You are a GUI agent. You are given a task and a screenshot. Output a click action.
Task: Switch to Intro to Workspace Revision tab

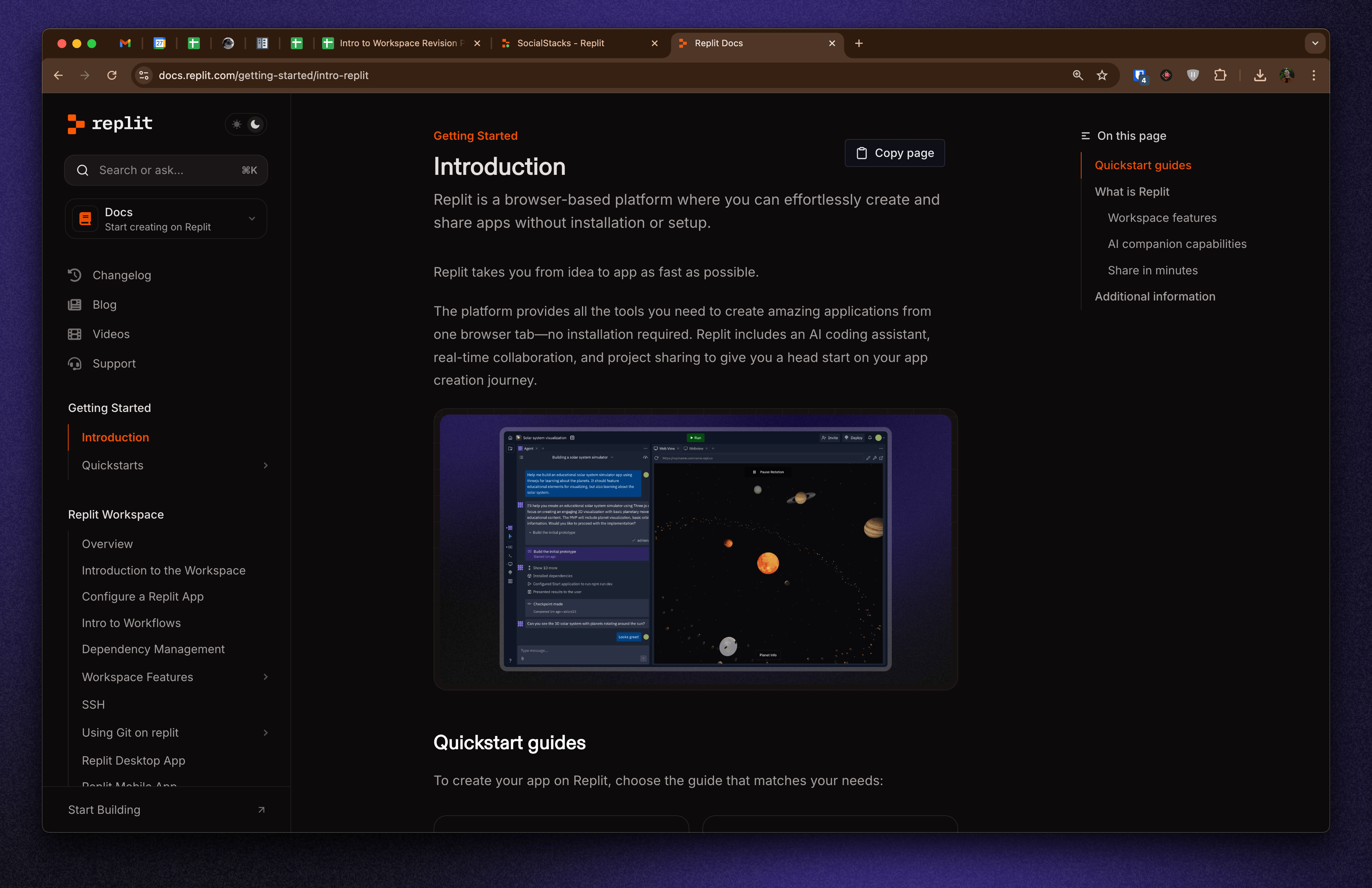402,43
